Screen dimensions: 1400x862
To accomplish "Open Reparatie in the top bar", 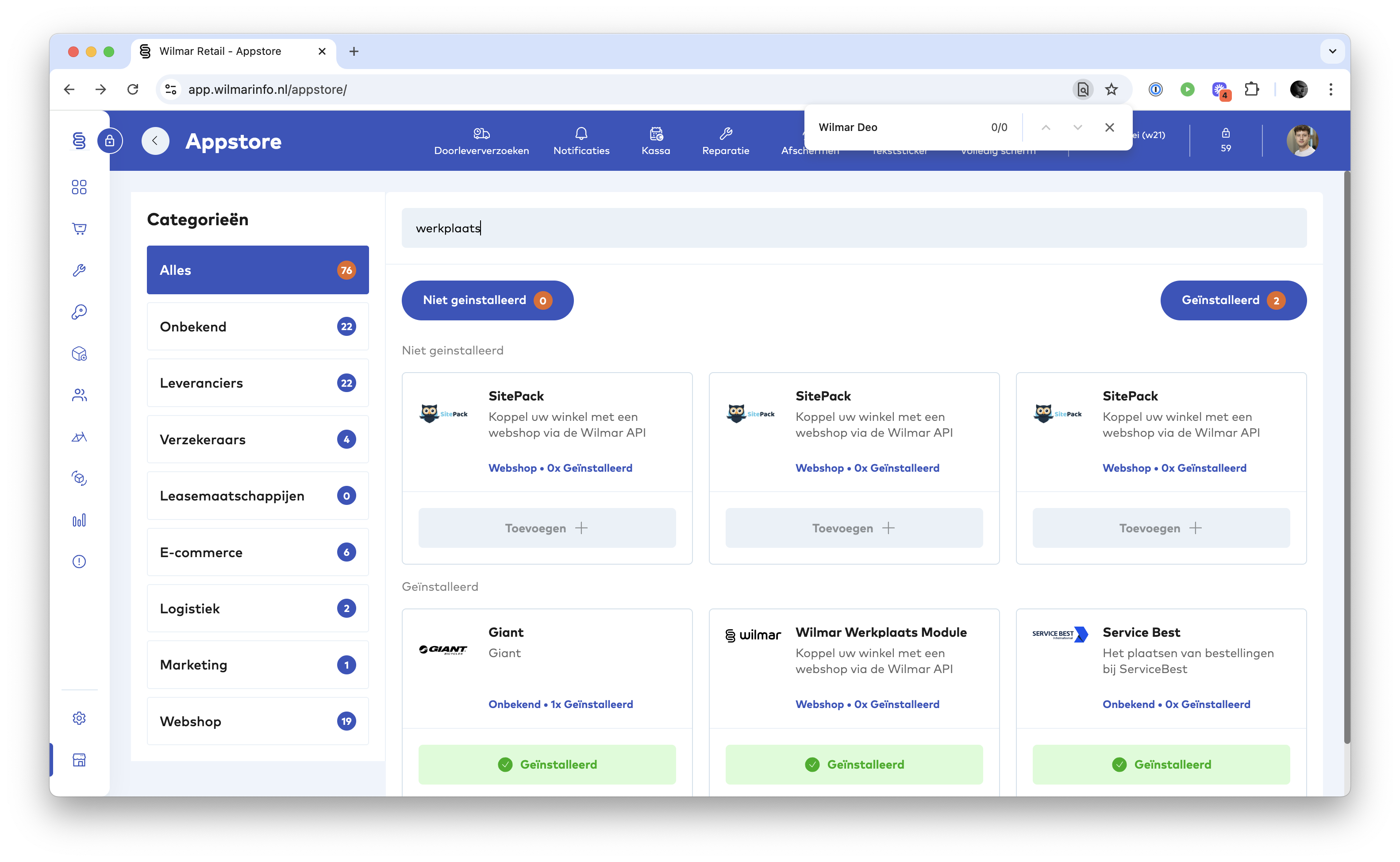I will (725, 141).
